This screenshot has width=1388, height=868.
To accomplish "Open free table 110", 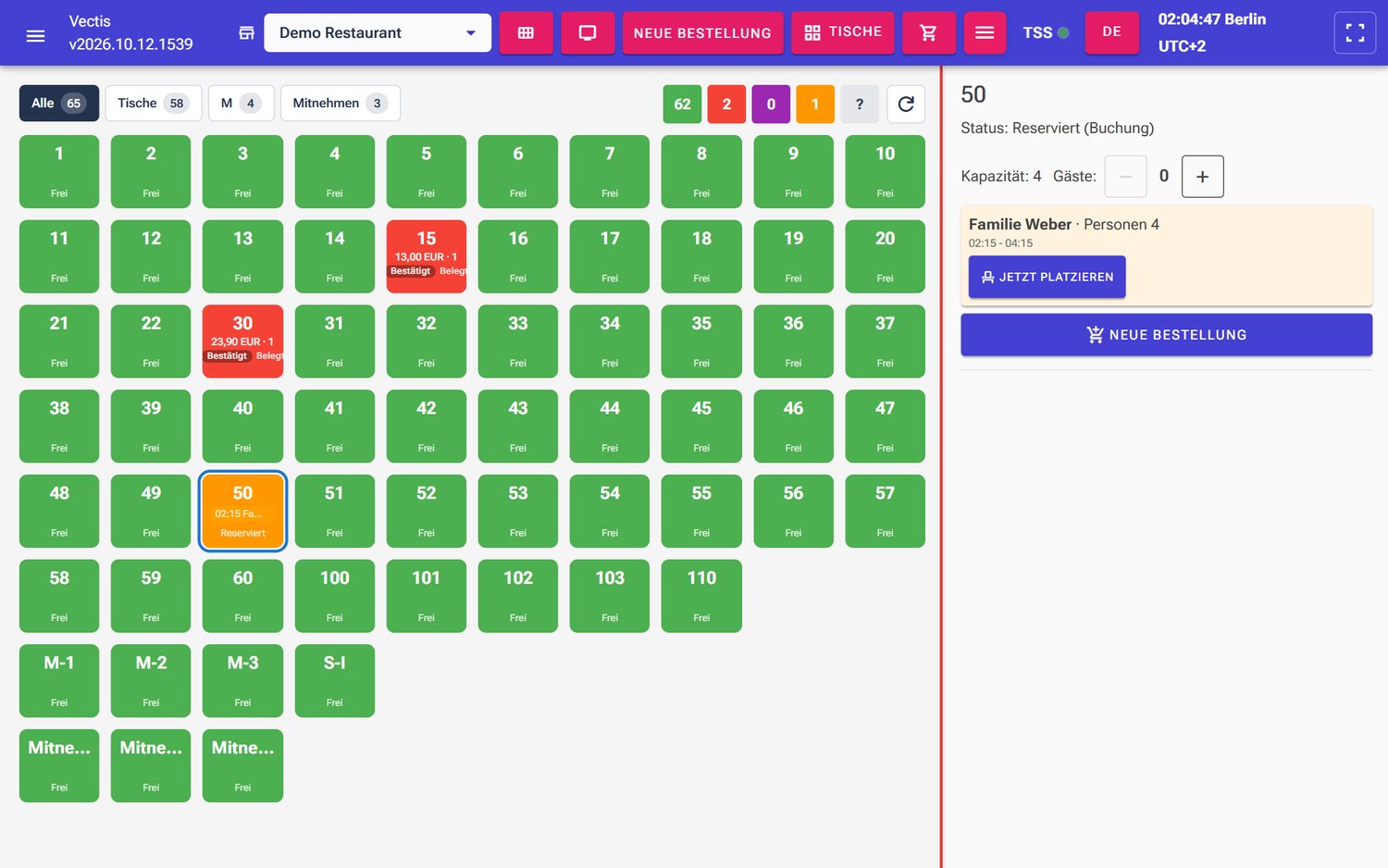I will 701,596.
